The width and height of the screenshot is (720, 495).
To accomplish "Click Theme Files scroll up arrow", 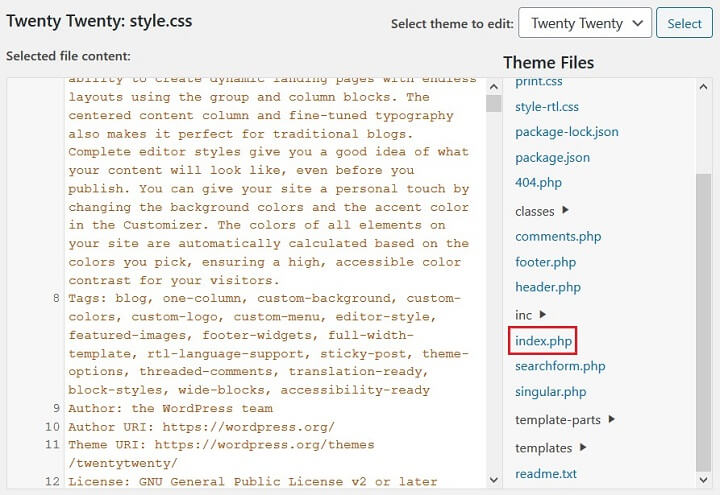I will 703,86.
